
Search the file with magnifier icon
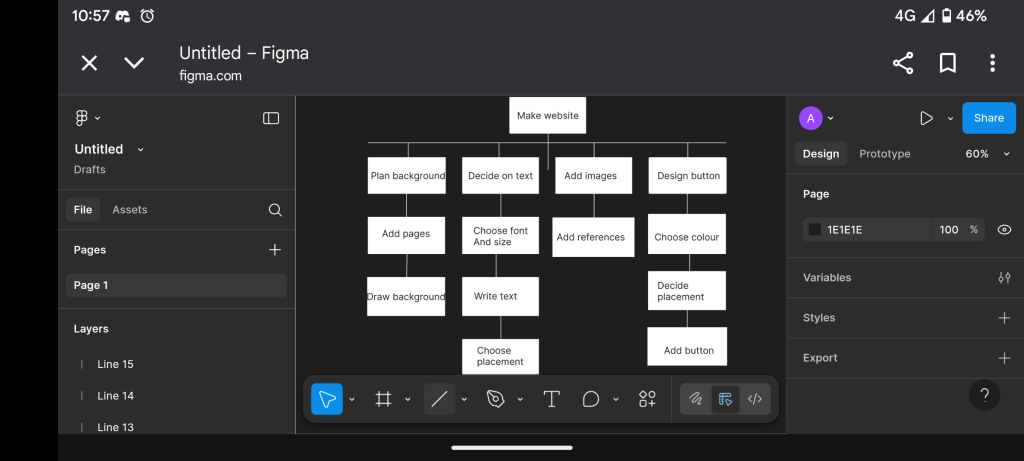275,210
